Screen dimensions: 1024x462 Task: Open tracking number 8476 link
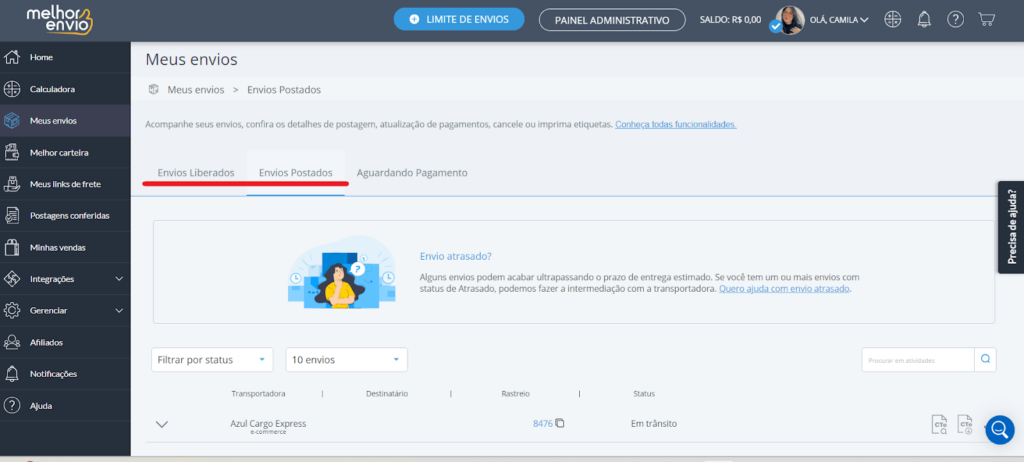coord(543,423)
